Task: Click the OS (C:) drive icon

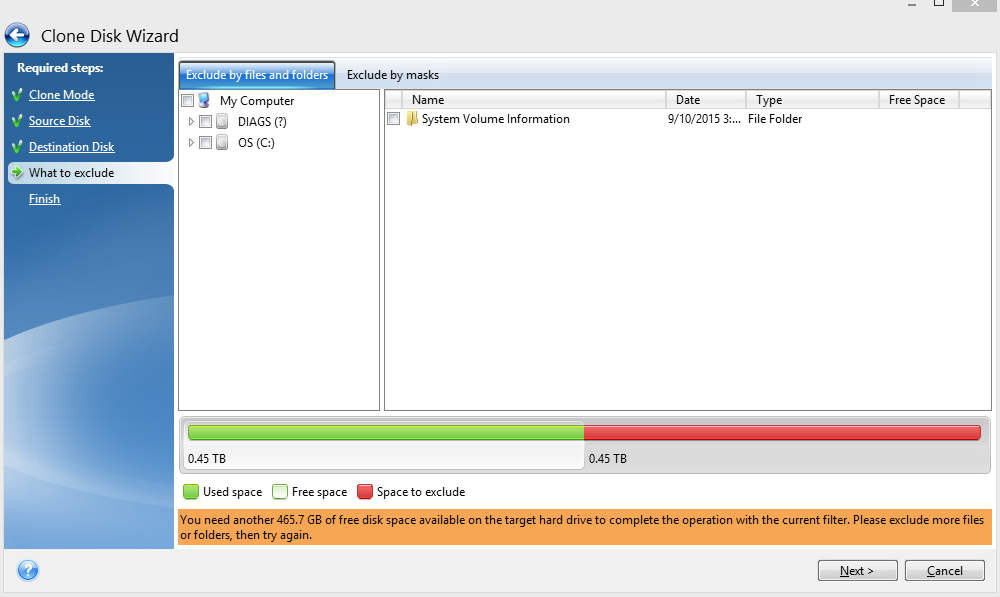Action: (222, 142)
